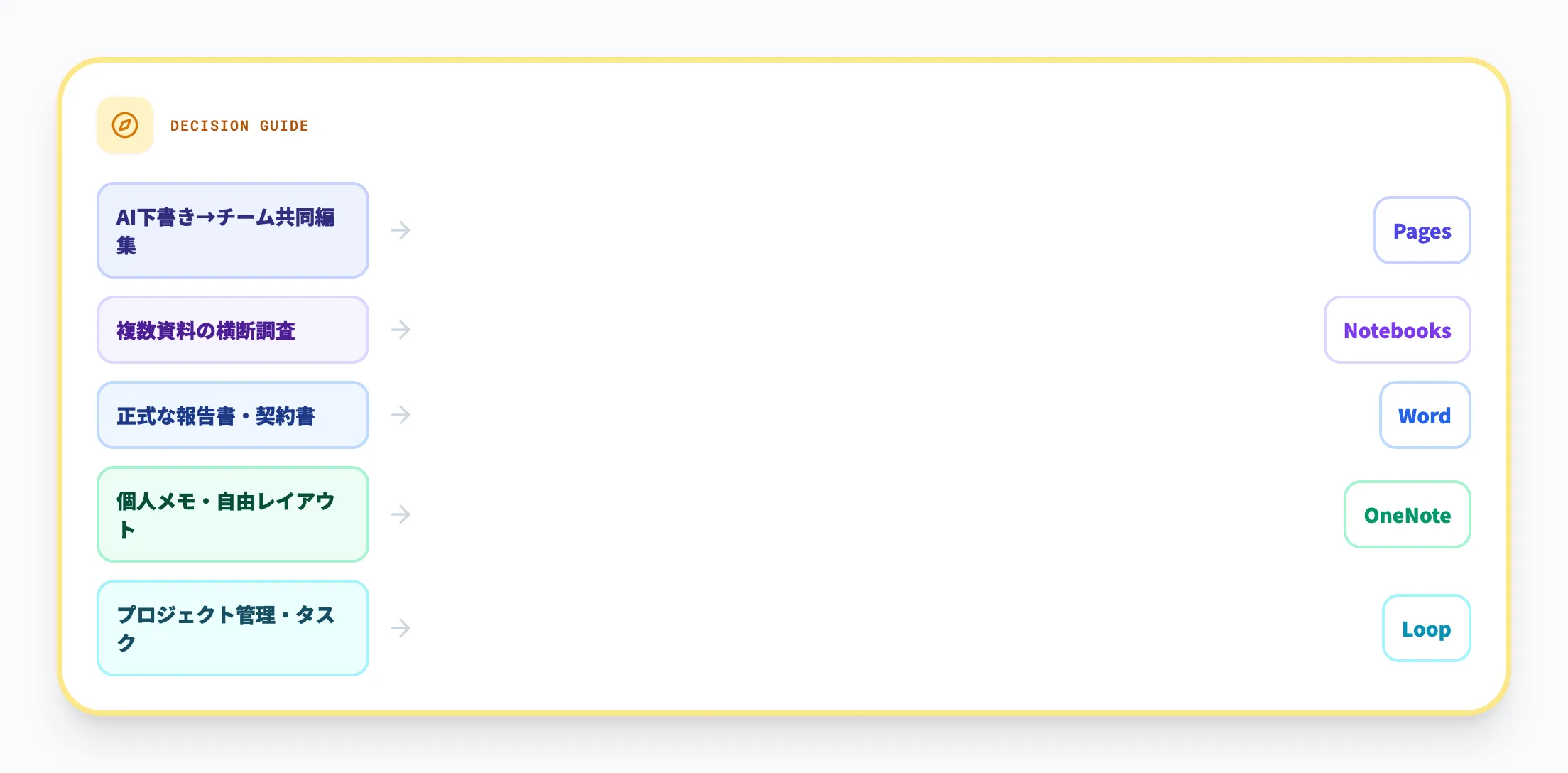Pick the プロジェクト管理・タスク card
This screenshot has height=773, width=1568.
click(232, 628)
